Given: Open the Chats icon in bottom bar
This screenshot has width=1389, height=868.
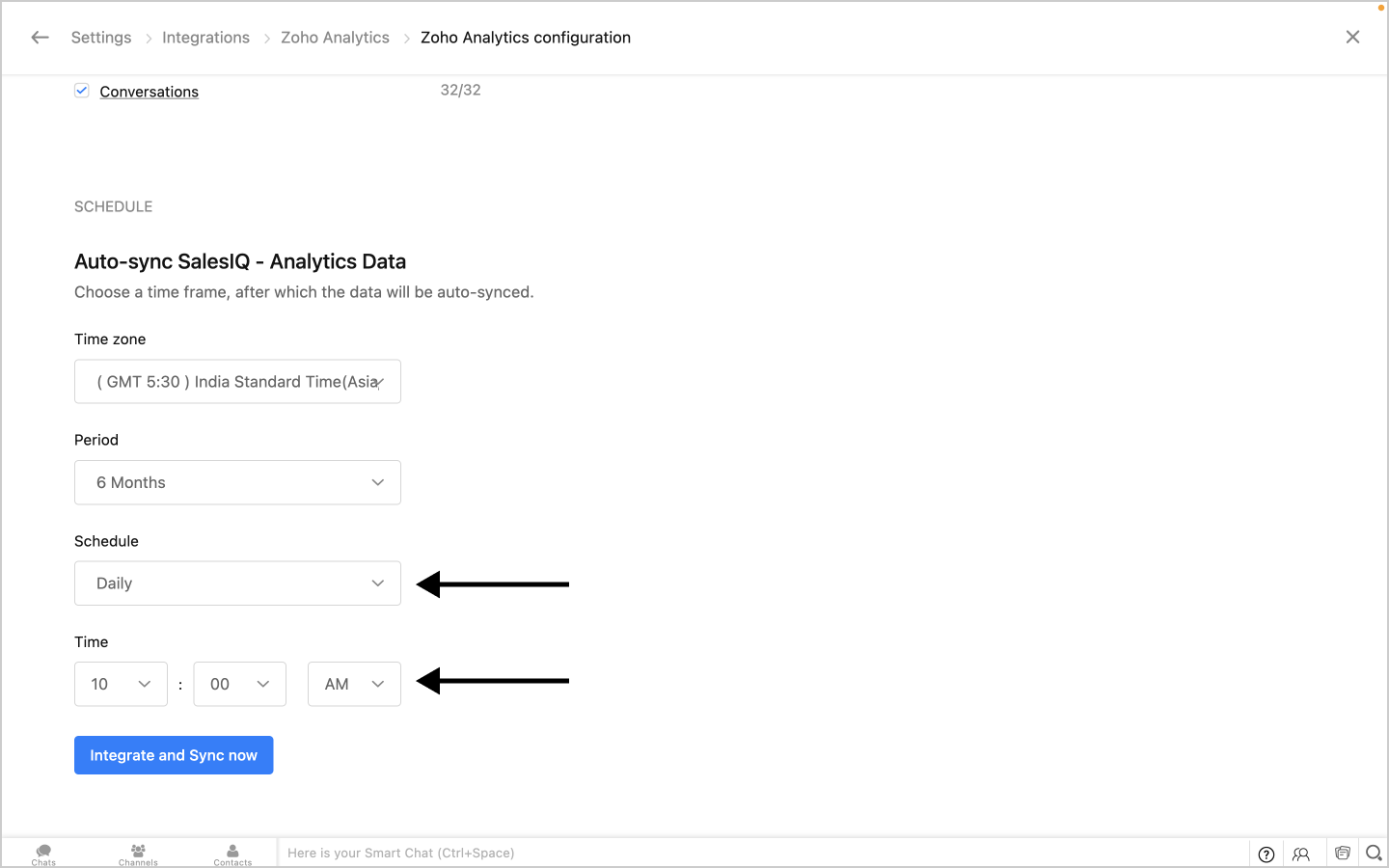Looking at the screenshot, I should 43,854.
